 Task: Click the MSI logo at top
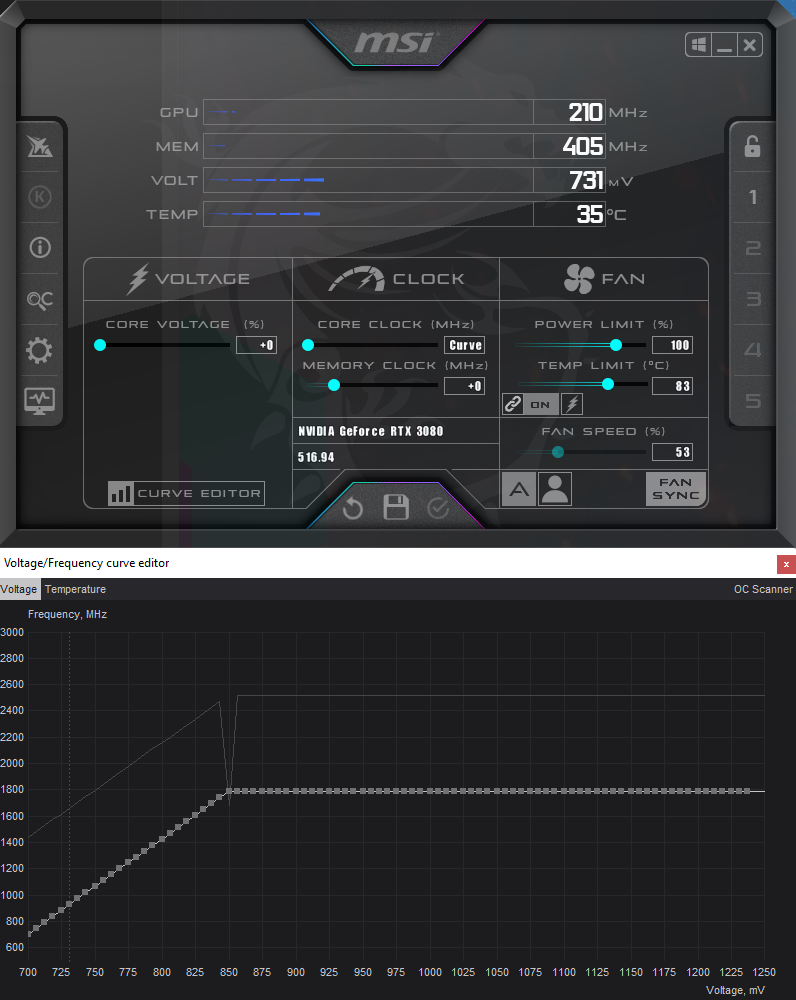(395, 43)
